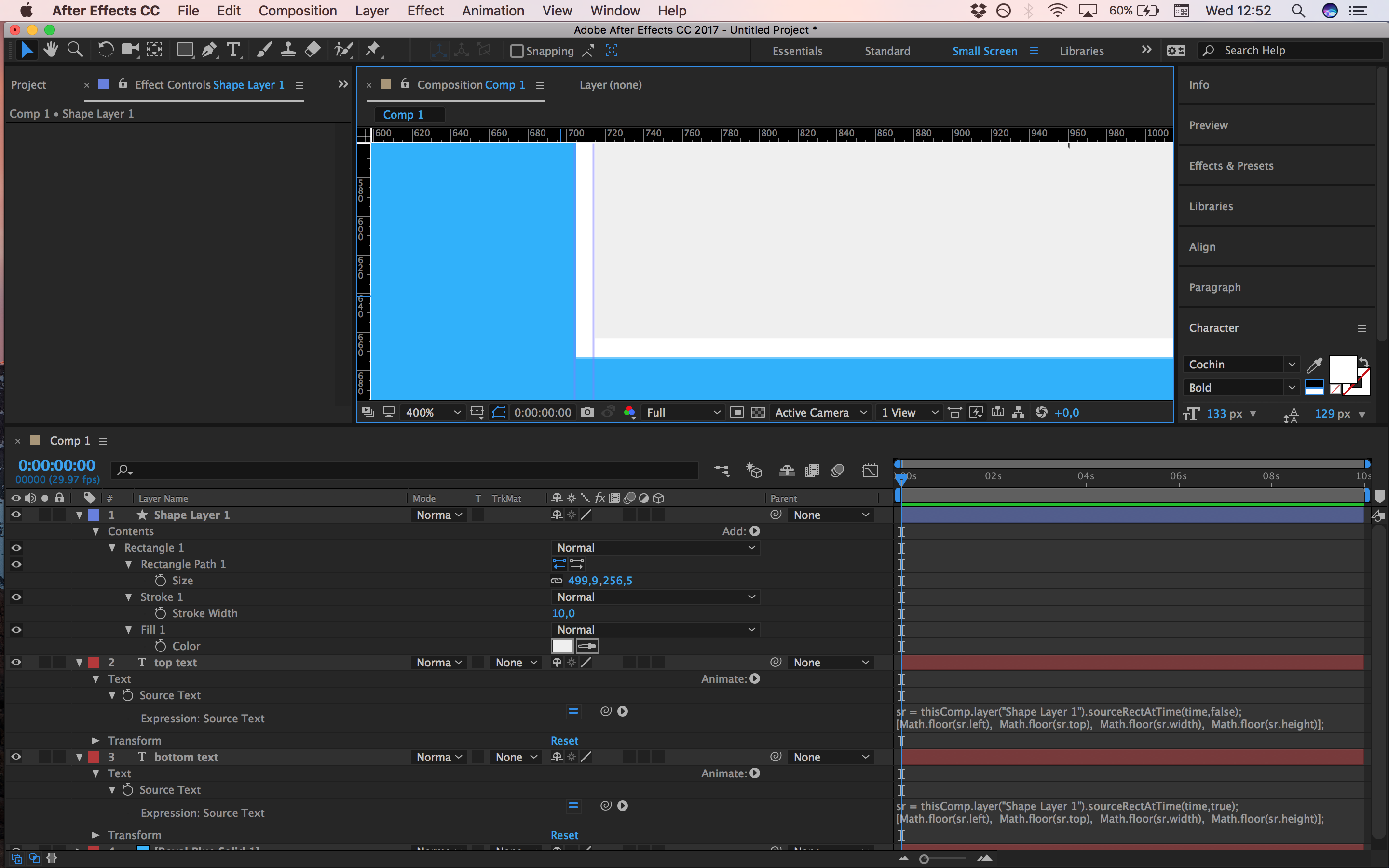
Task: Open Show Channel color management icon
Action: 630,412
